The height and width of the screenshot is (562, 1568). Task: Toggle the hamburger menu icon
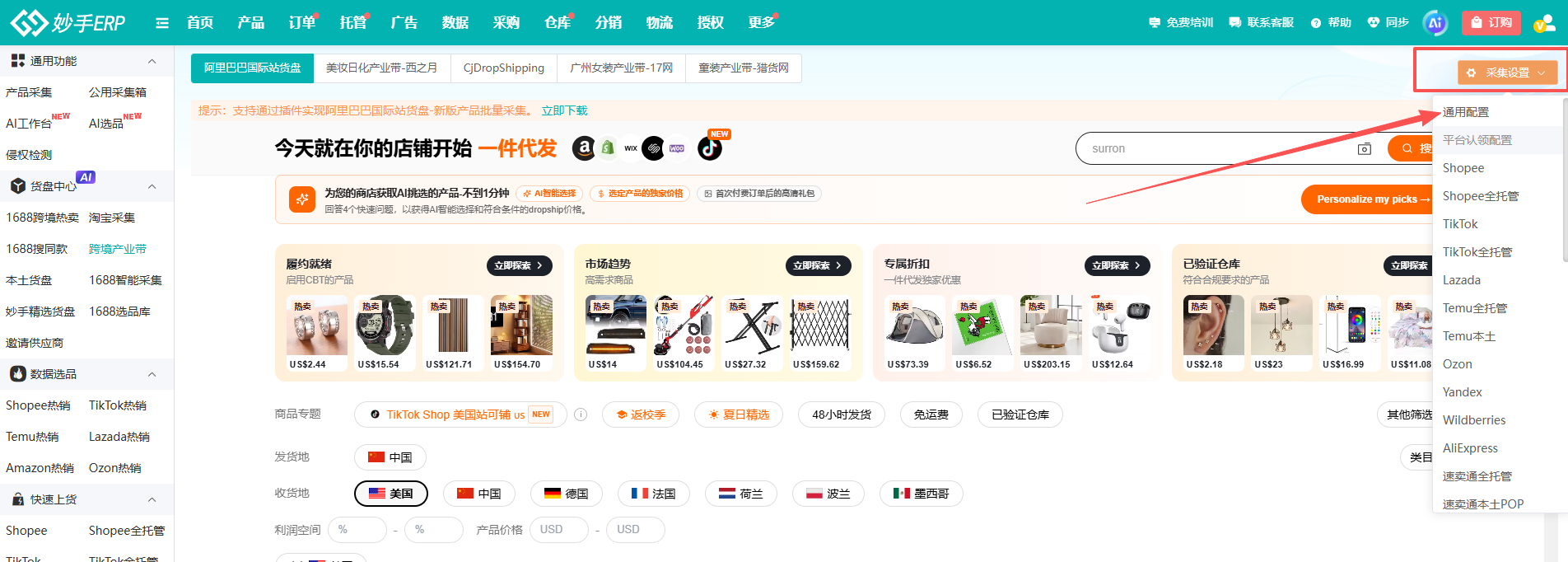(162, 23)
